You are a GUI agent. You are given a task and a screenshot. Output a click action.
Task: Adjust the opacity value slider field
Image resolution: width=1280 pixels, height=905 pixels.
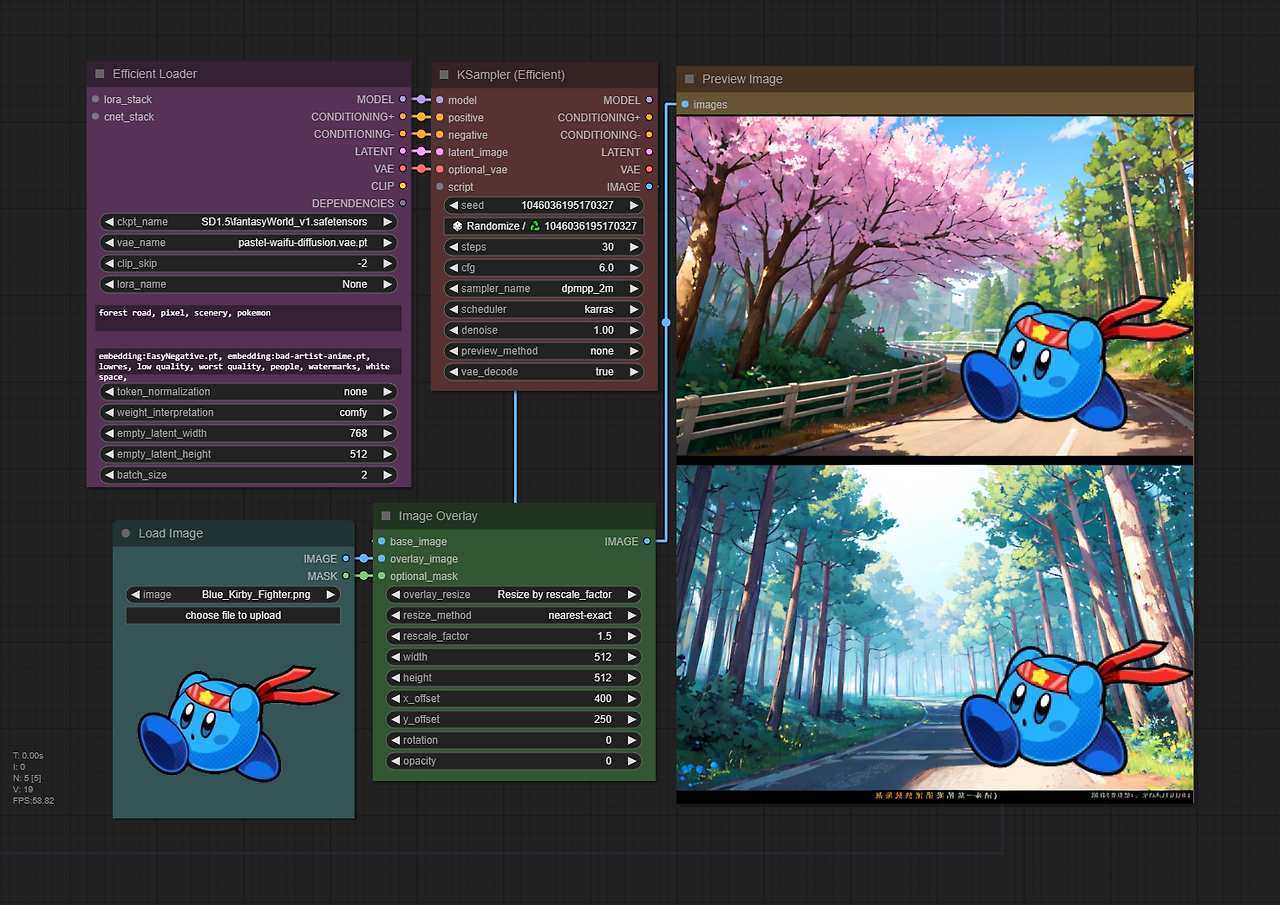pyautogui.click(x=514, y=761)
